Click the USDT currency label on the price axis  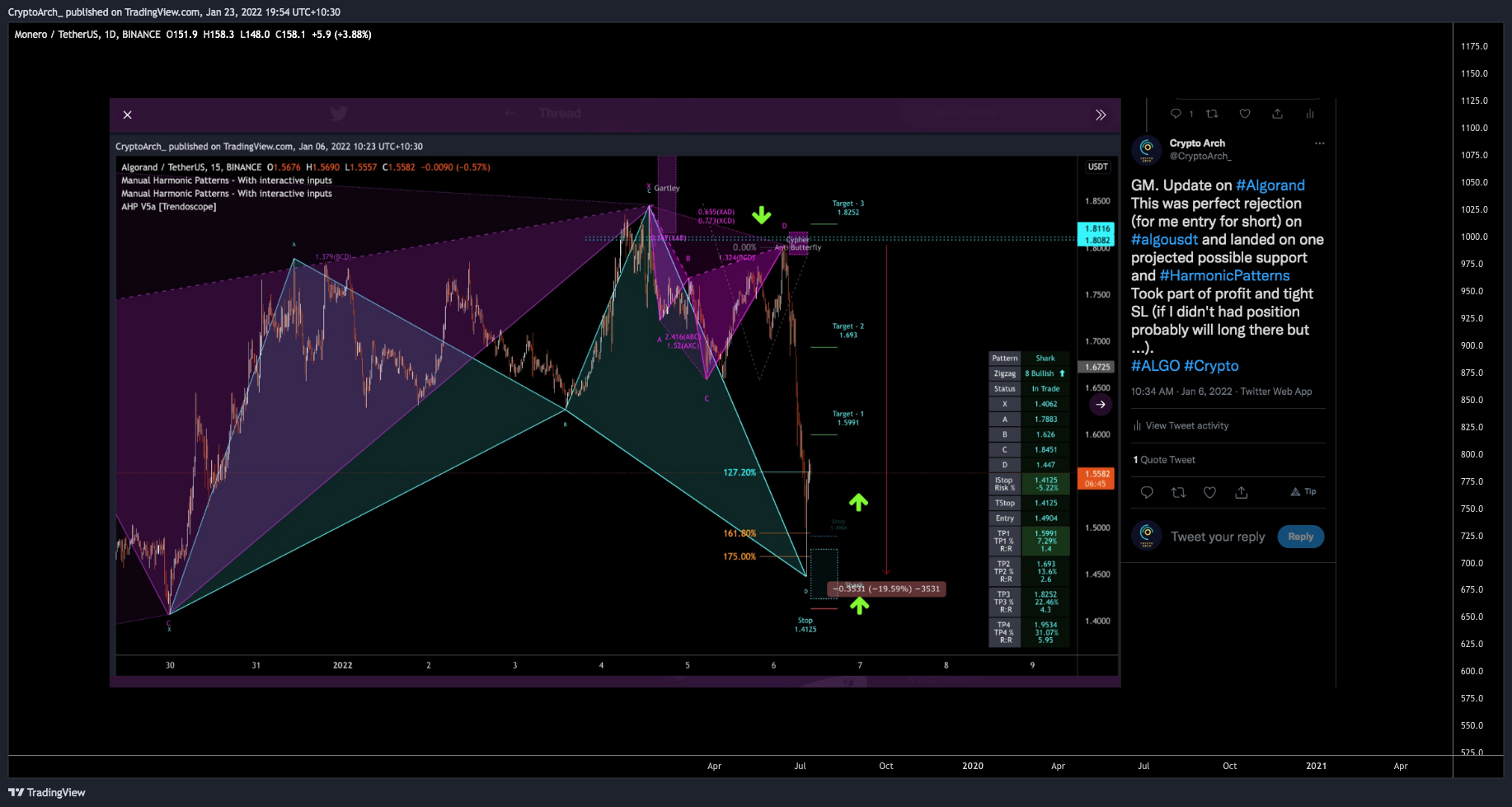1098,167
